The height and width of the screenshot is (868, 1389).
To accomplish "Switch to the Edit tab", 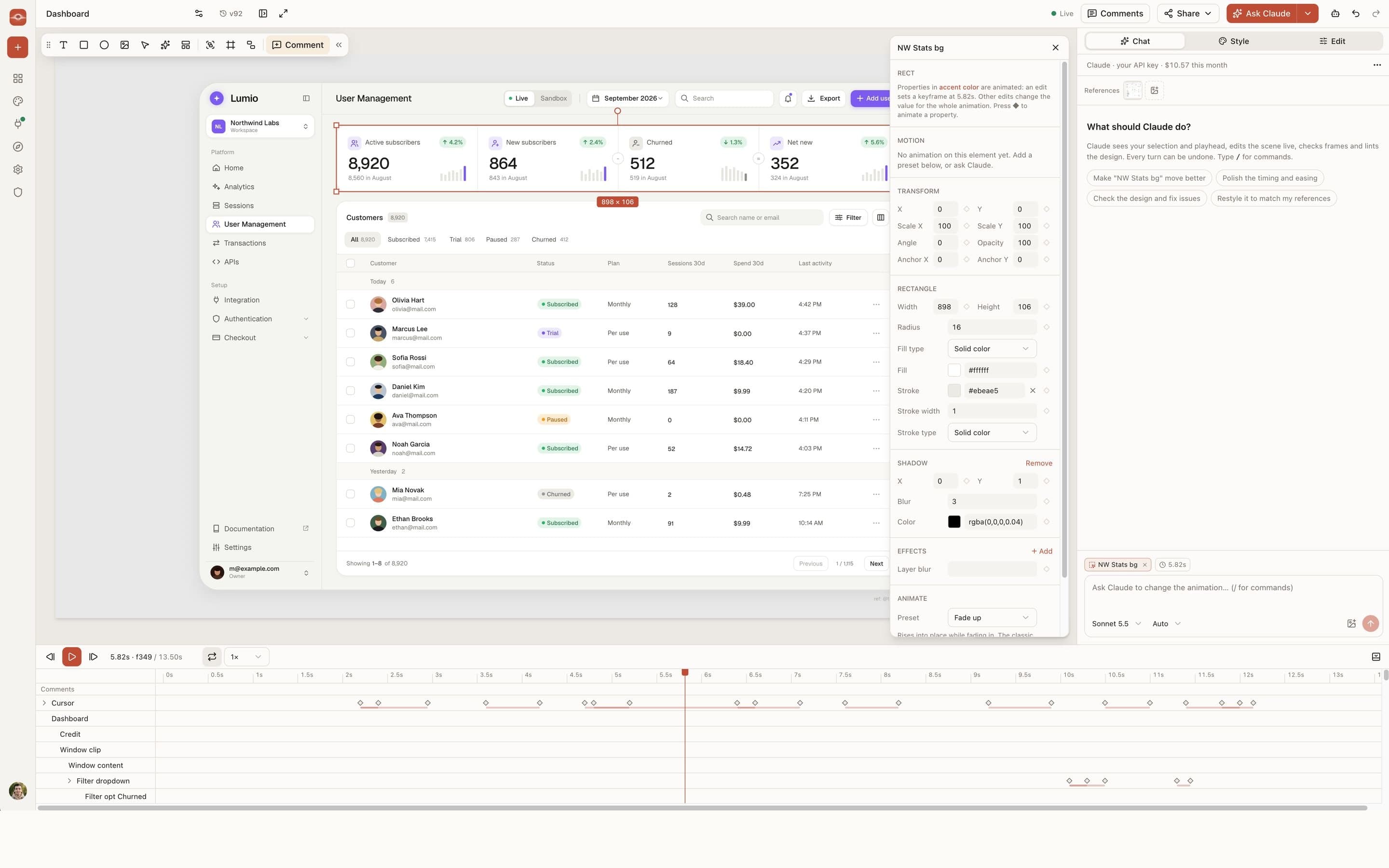I will point(1332,41).
